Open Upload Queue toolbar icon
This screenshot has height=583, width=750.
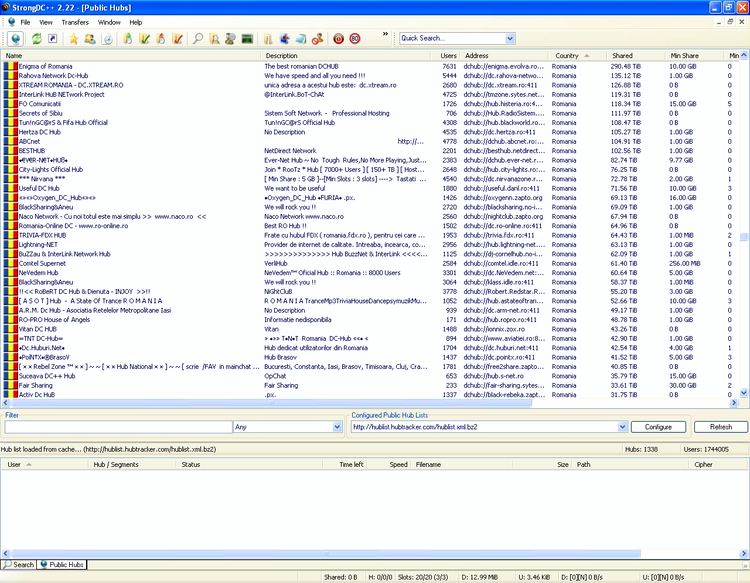(x=161, y=39)
